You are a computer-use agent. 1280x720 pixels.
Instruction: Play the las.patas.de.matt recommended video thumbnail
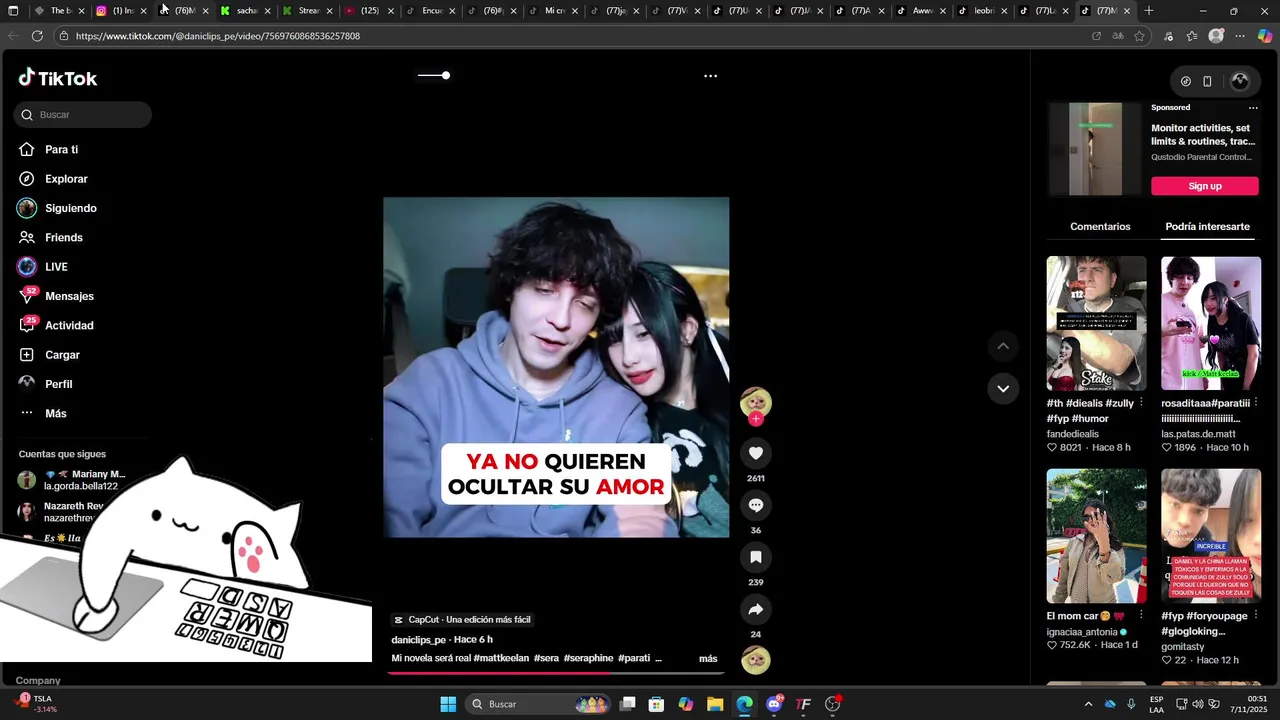1210,323
